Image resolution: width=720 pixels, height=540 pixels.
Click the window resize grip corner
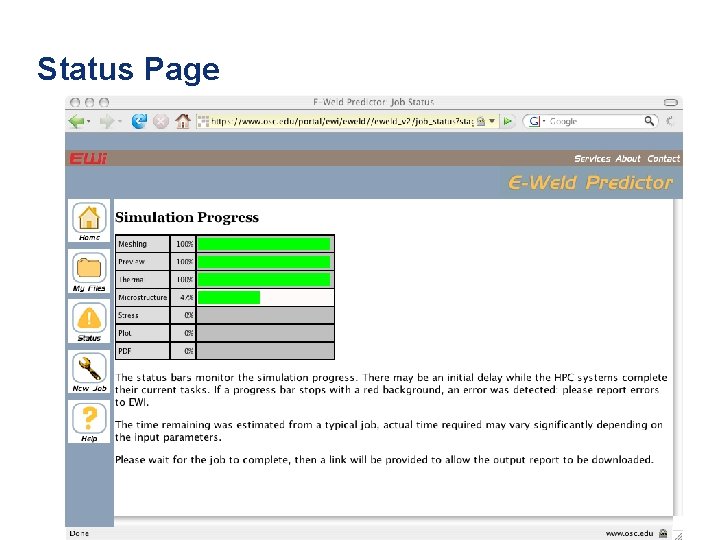coord(678,535)
